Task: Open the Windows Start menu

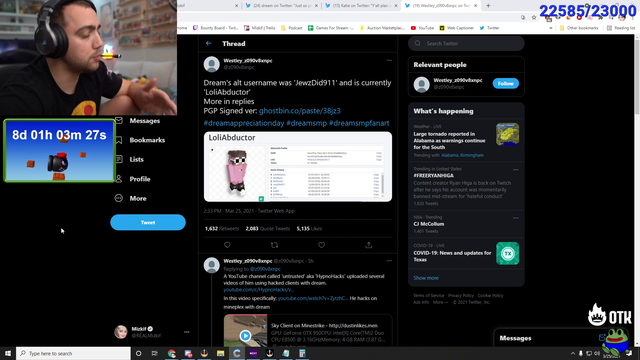Action: pyautogui.click(x=8, y=353)
